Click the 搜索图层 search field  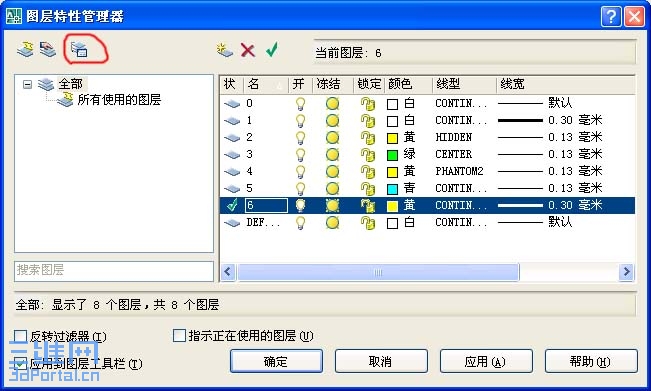[x=114, y=271]
